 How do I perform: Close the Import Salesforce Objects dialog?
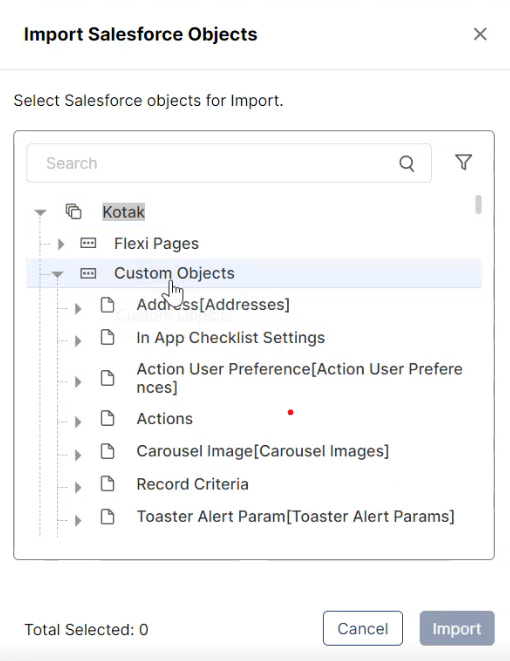click(x=480, y=34)
